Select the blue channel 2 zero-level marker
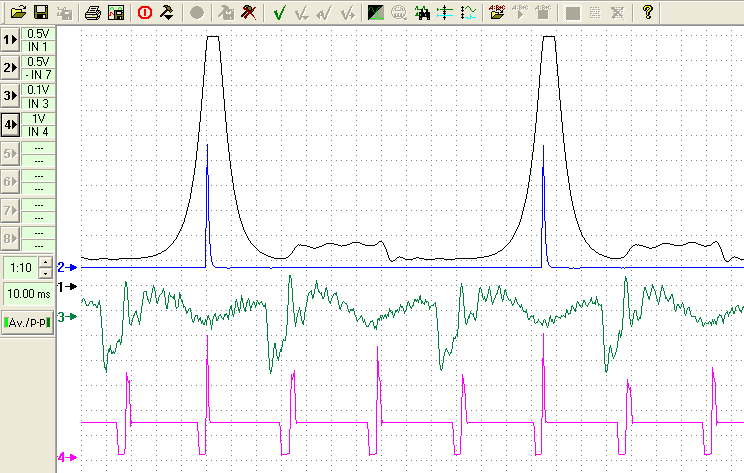The width and height of the screenshot is (744, 473). click(67, 268)
